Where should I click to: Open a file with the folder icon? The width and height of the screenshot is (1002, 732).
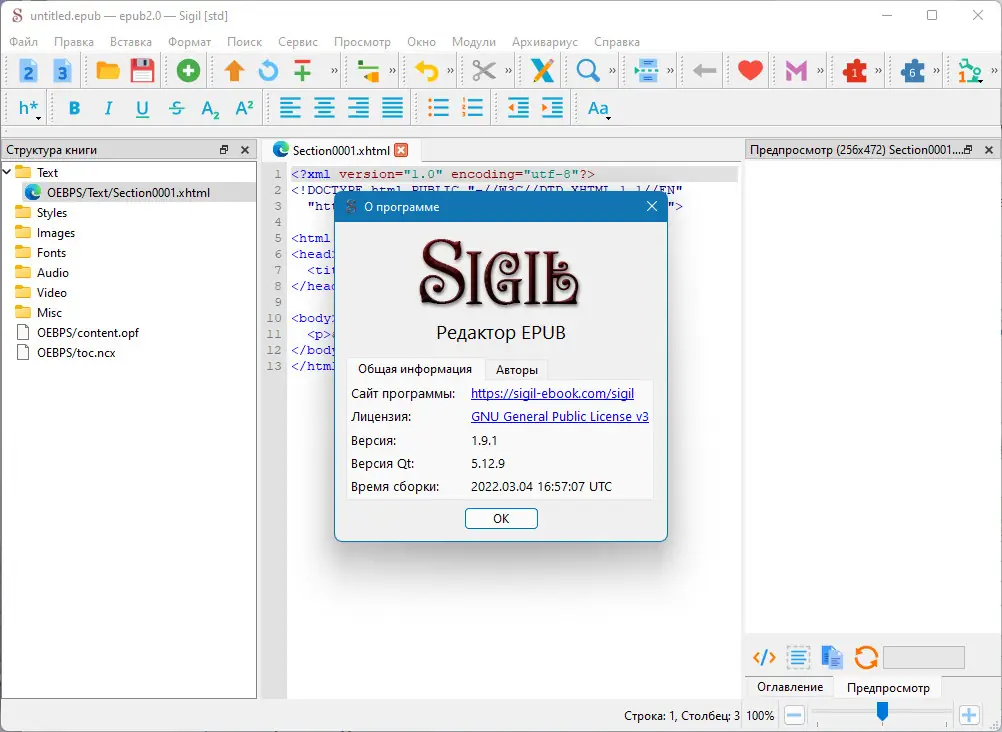click(x=108, y=70)
